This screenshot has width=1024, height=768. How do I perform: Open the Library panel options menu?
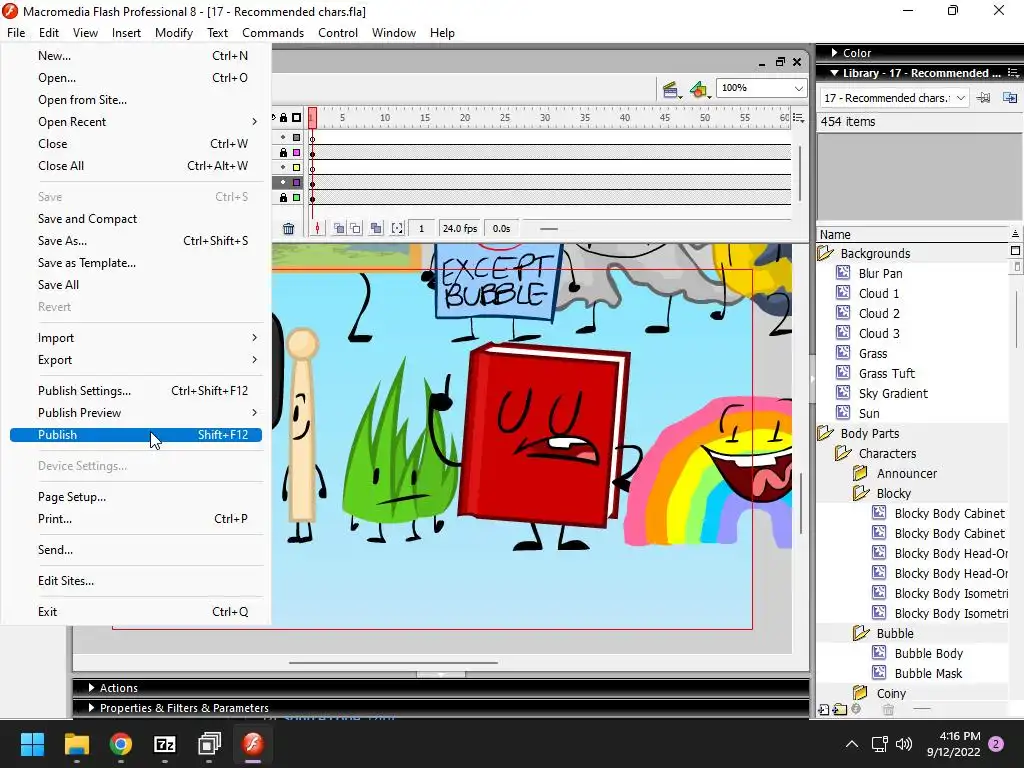tap(1014, 72)
